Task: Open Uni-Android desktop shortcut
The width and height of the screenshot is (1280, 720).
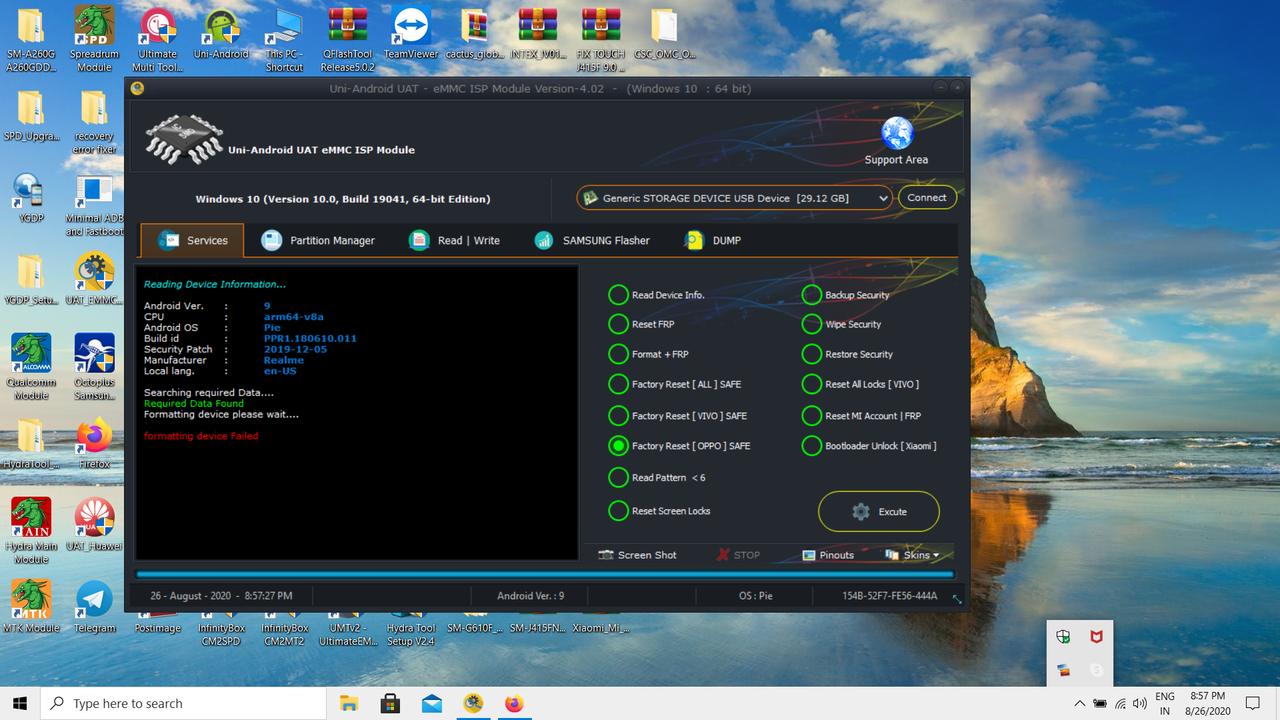Action: (221, 34)
